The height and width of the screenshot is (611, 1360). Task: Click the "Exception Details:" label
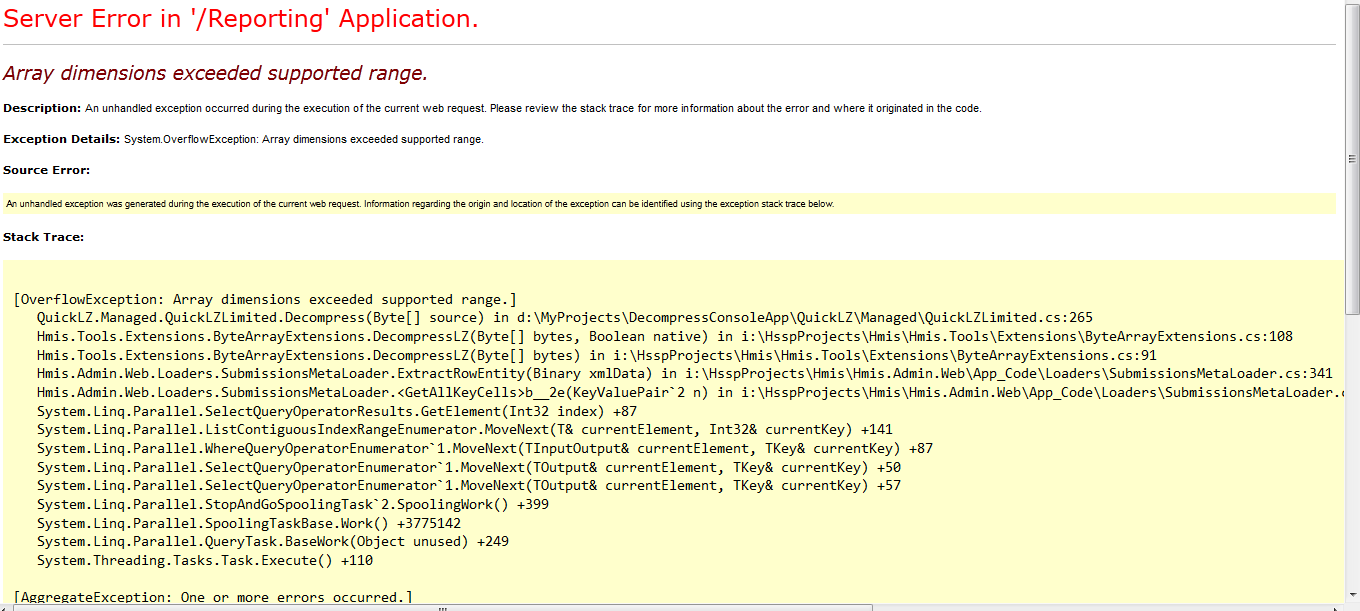click(61, 139)
